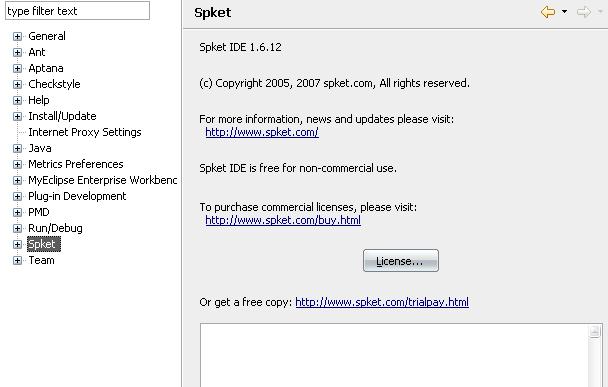The width and height of the screenshot is (608, 387).
Task: Click the yellow back navigation arrow
Action: pyautogui.click(x=548, y=12)
